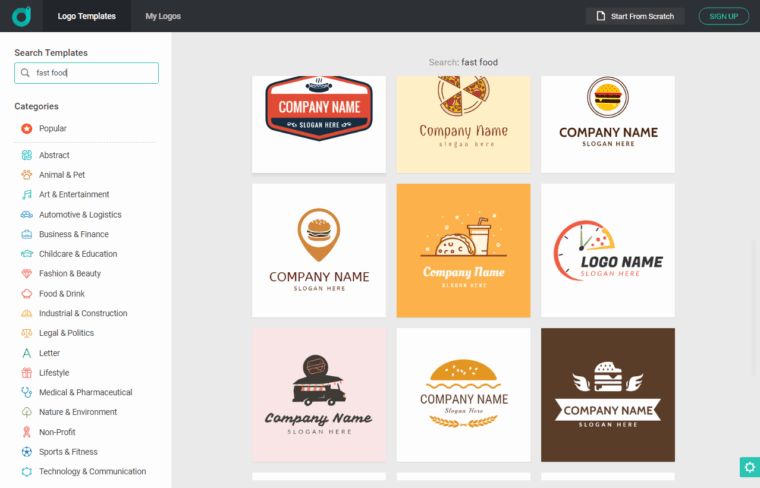Open the Logo Templates tab
The image size is (760, 488).
click(86, 16)
